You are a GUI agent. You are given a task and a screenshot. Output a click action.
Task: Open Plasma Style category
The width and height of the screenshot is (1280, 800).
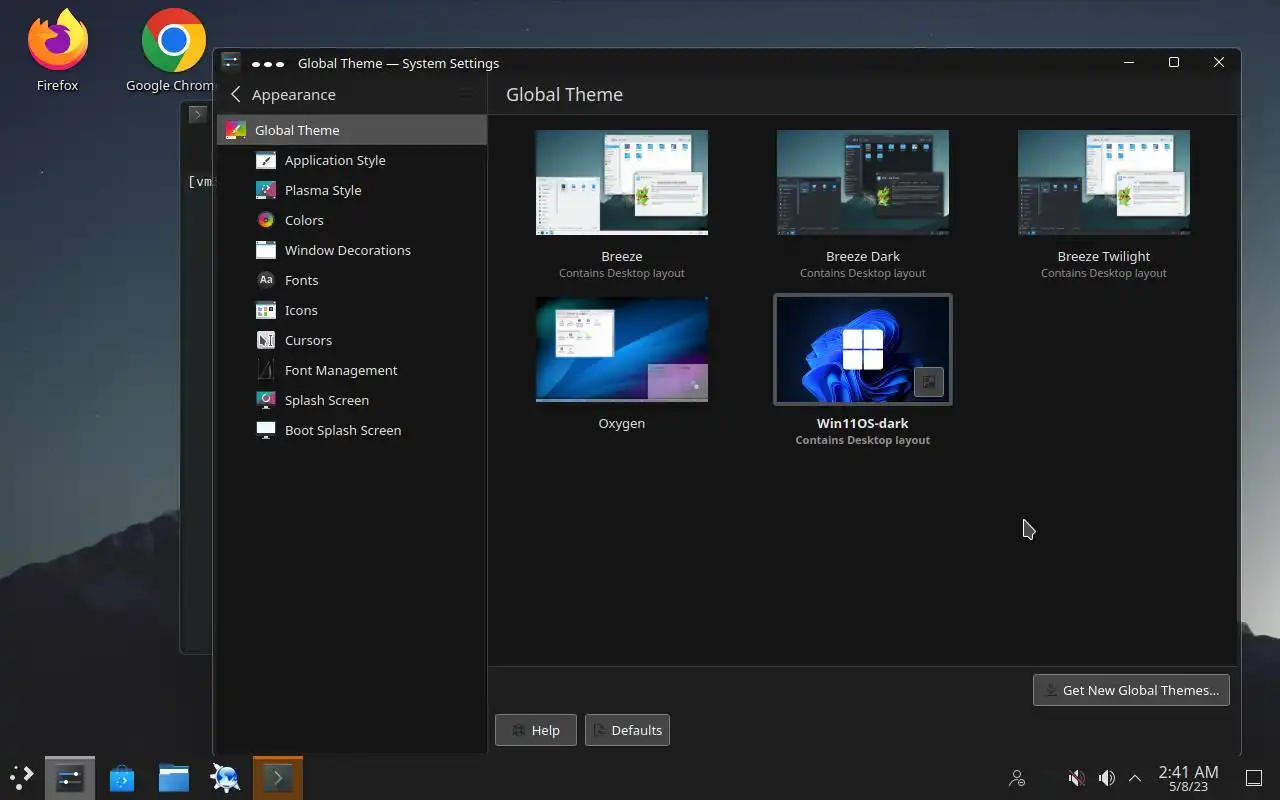click(x=352, y=190)
